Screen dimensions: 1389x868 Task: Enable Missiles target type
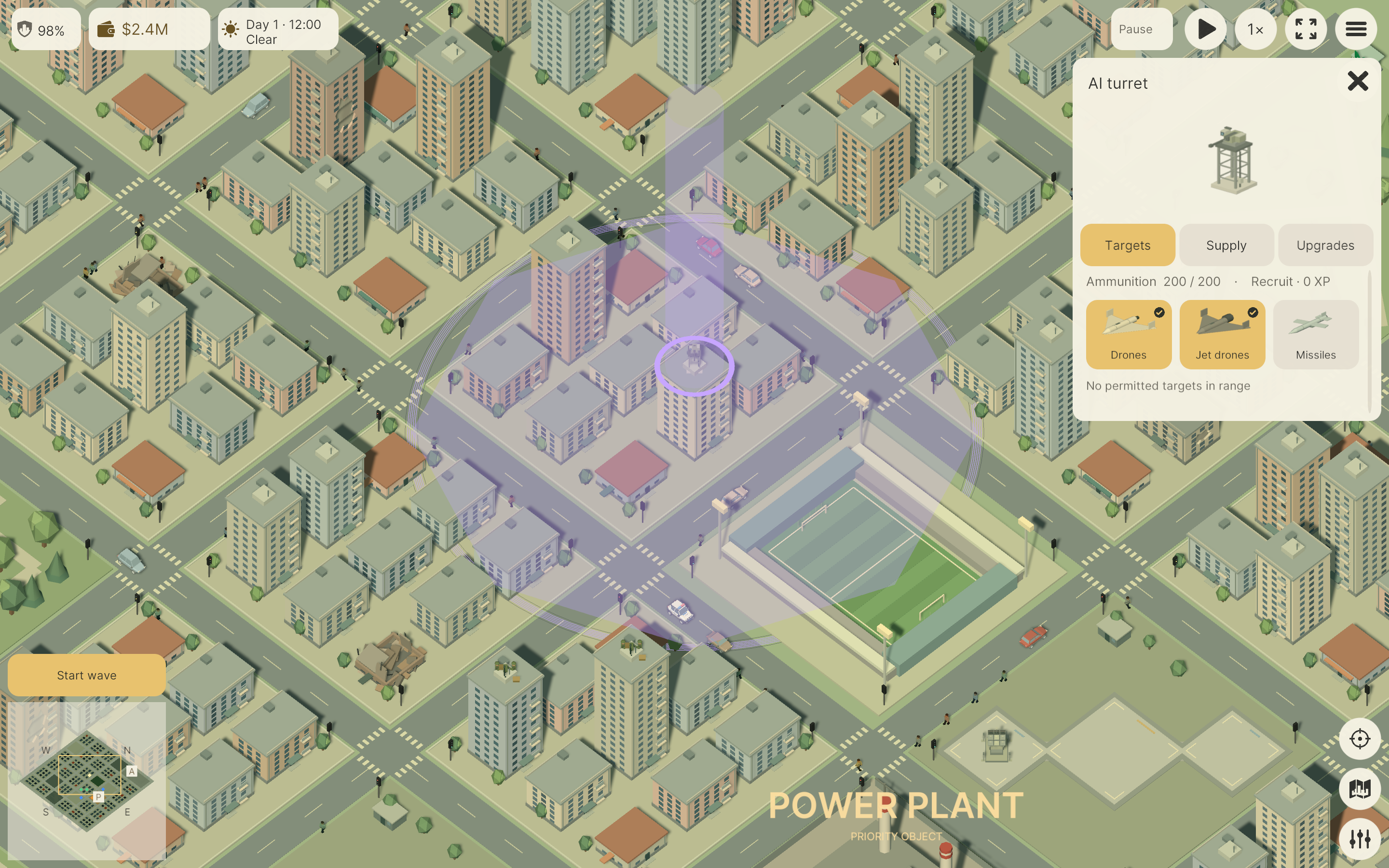click(1316, 335)
